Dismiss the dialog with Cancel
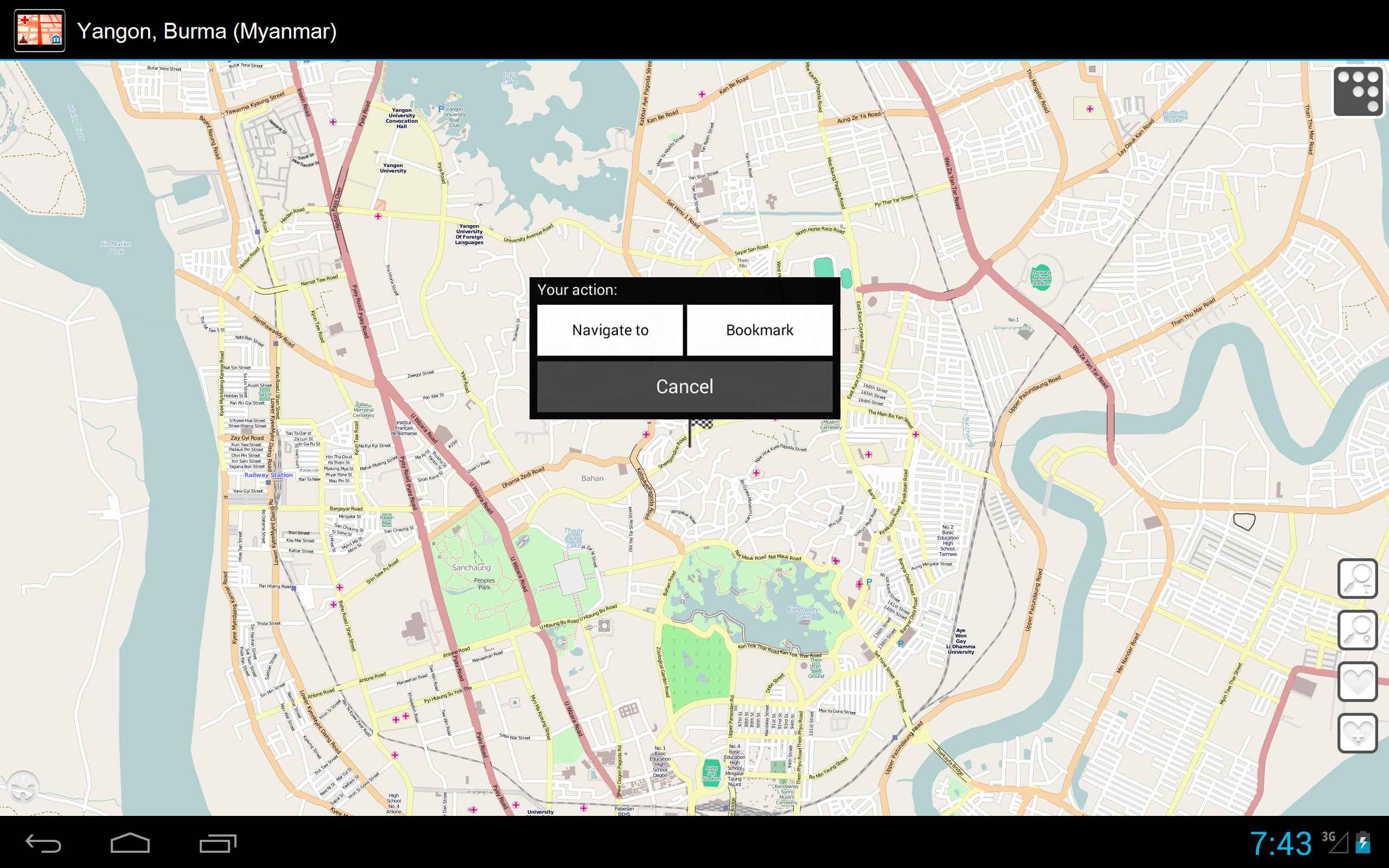 pyautogui.click(x=685, y=386)
